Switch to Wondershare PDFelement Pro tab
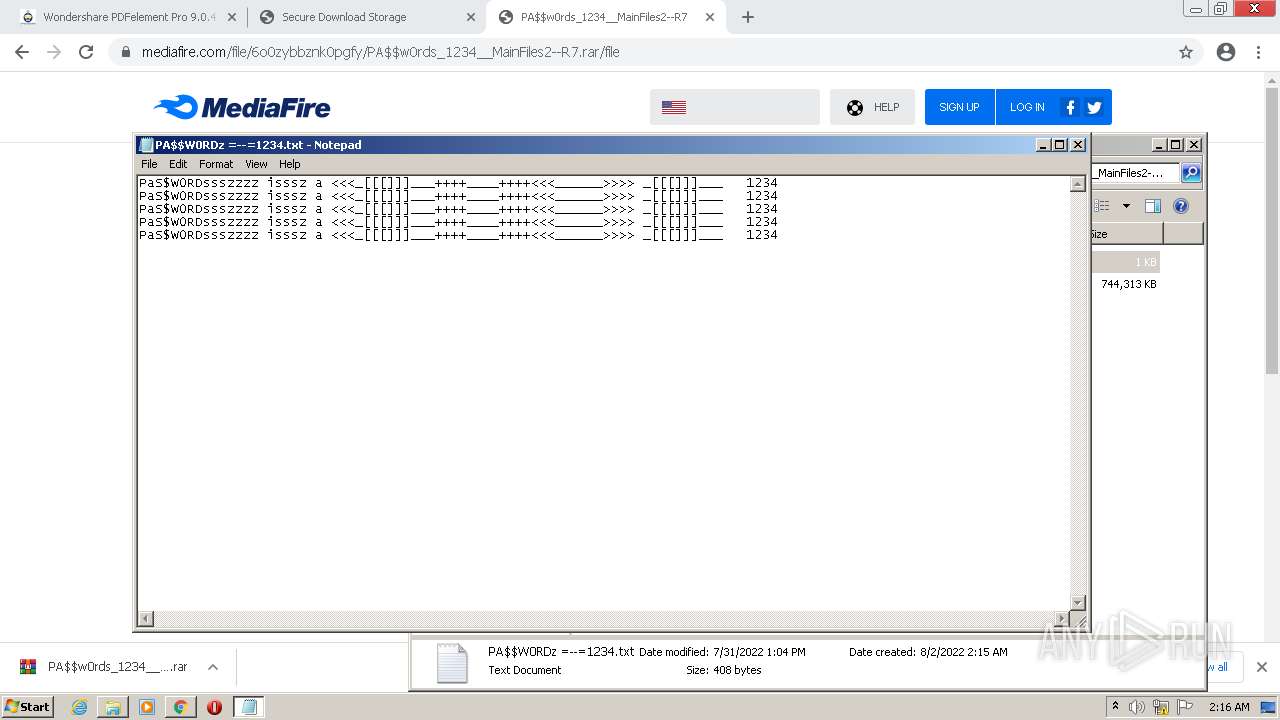The width and height of the screenshot is (1280, 720). coord(129,17)
